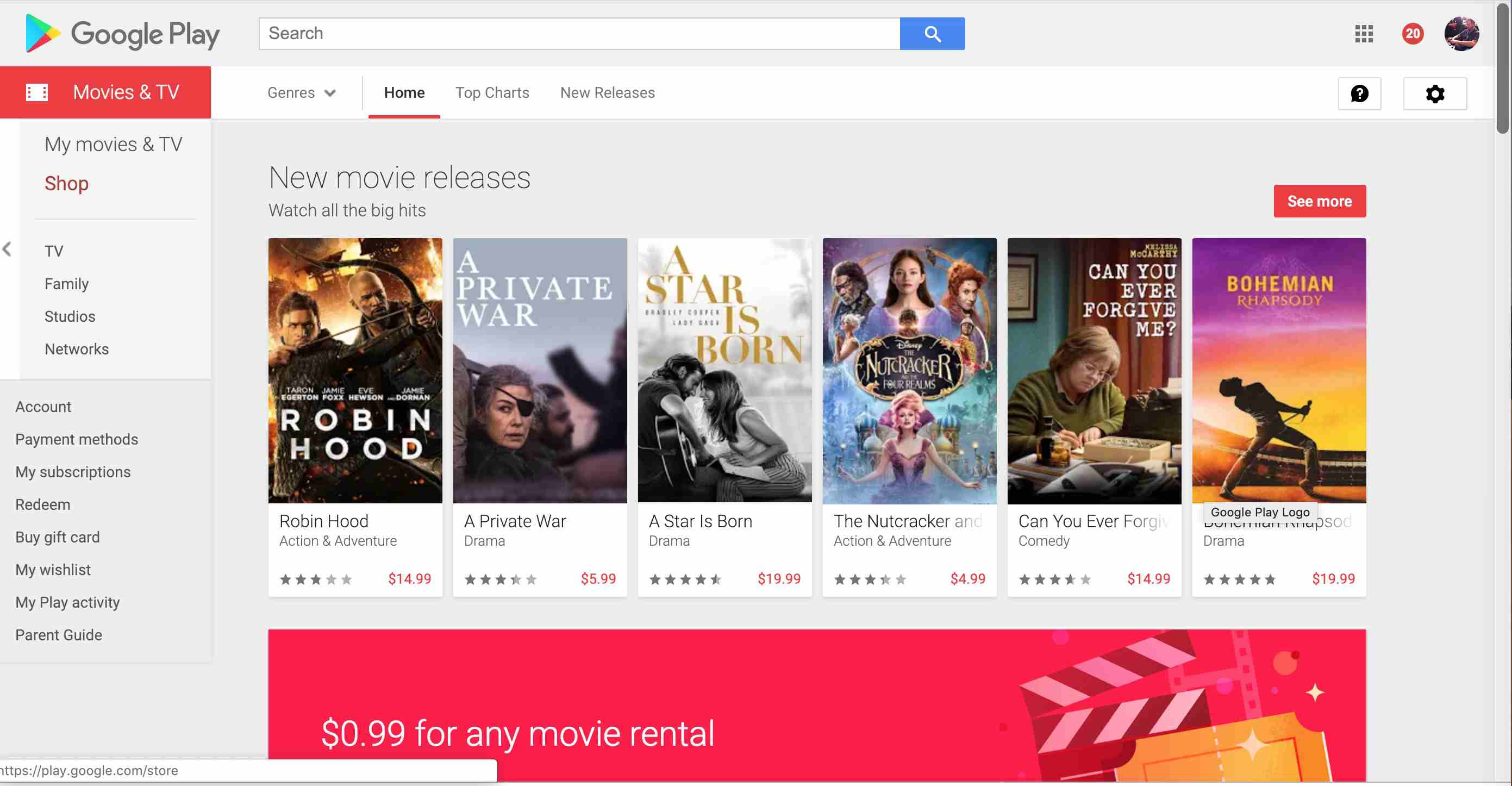Open the Robin Hood poster
Screen dimensions: 1512x786
[x=355, y=370]
